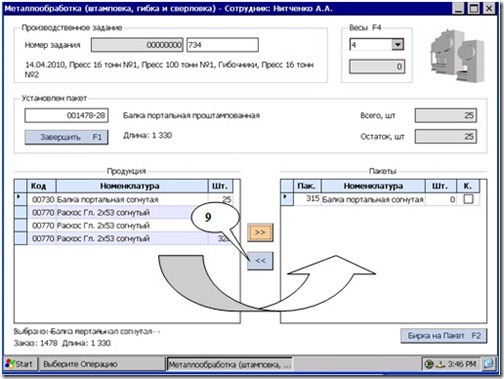Click the press machine image icon
Image resolution: width=504 pixels, height=379 pixels.
pyautogui.click(x=457, y=56)
